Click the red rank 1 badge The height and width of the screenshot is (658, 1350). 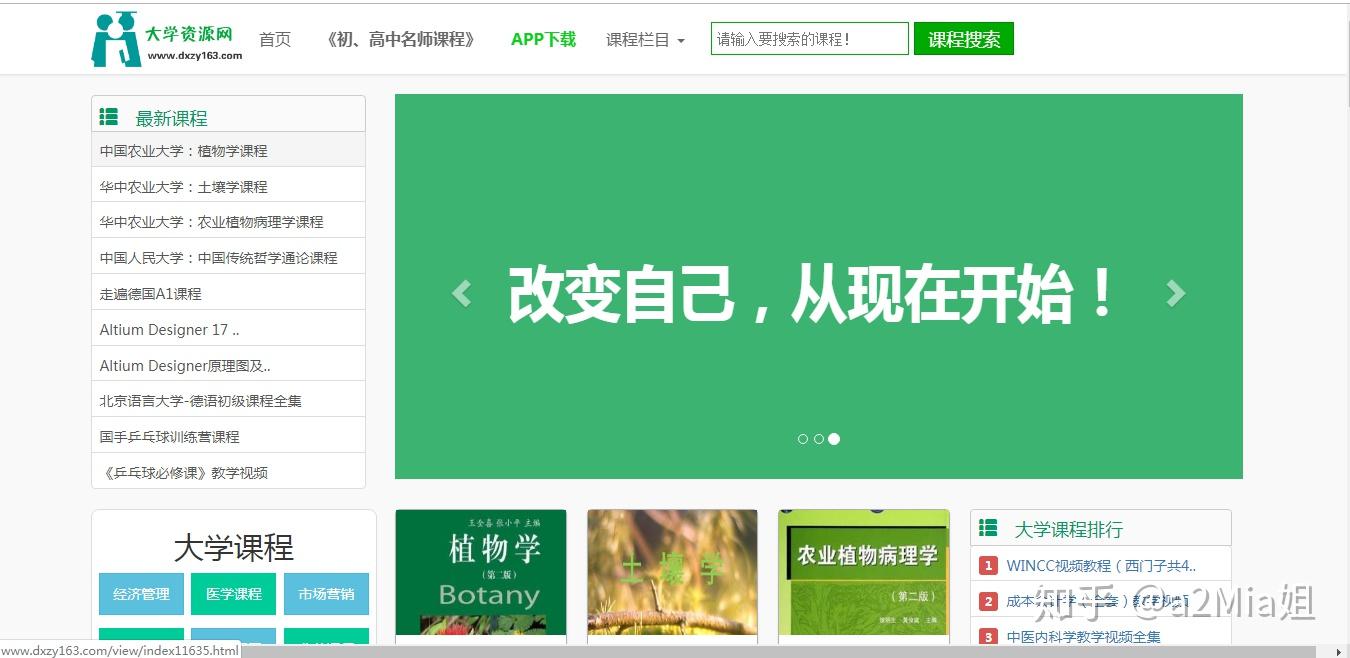pyautogui.click(x=988, y=566)
